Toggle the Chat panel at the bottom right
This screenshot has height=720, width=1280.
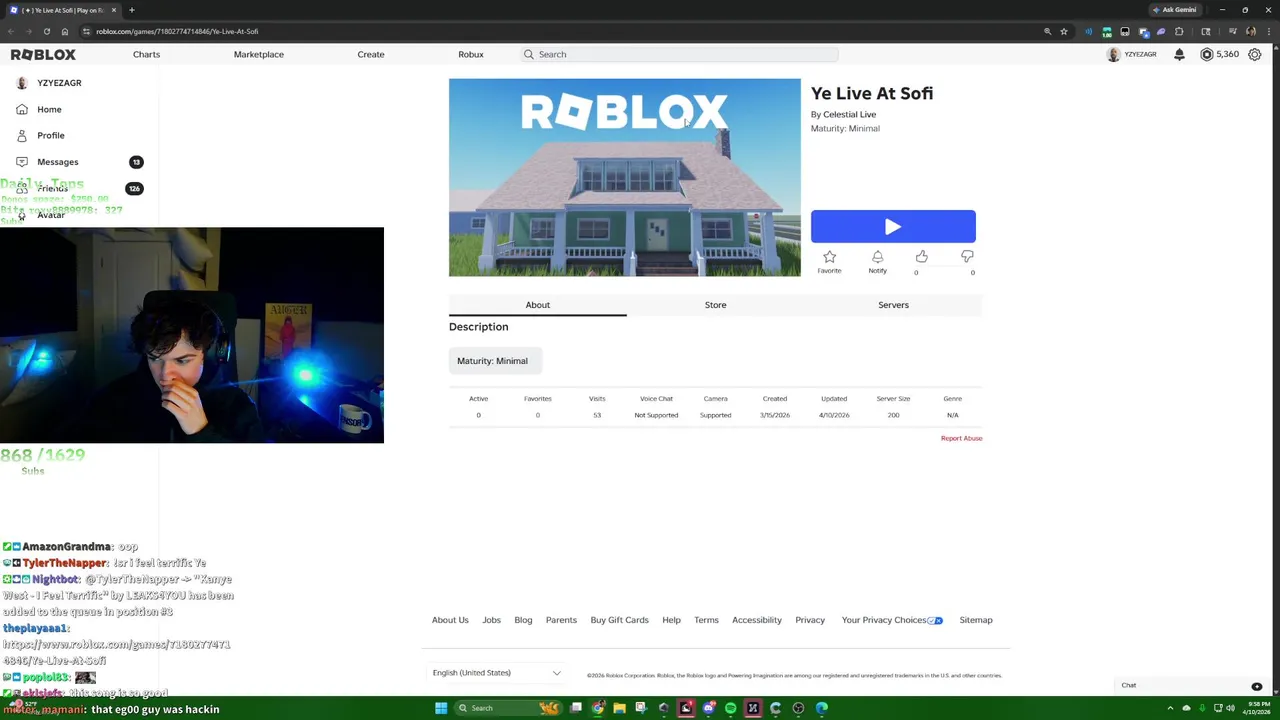1190,685
